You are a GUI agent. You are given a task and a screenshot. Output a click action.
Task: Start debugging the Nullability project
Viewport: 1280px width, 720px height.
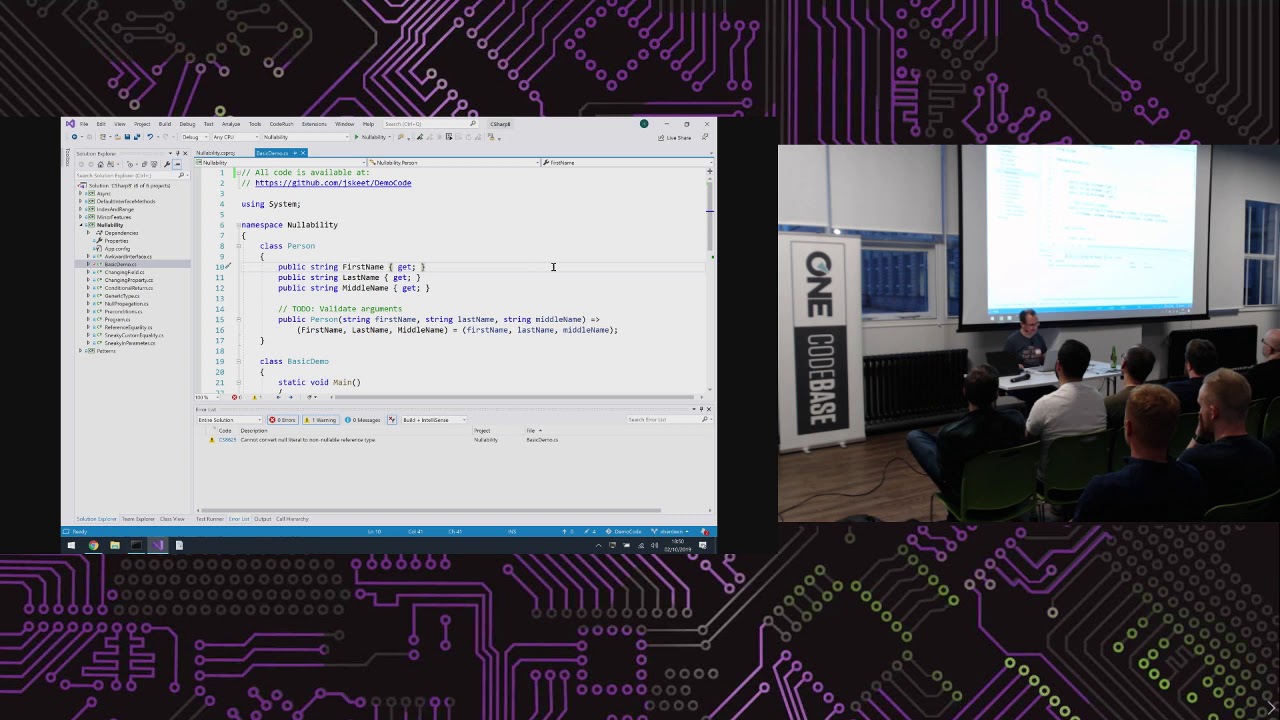tap(371, 137)
